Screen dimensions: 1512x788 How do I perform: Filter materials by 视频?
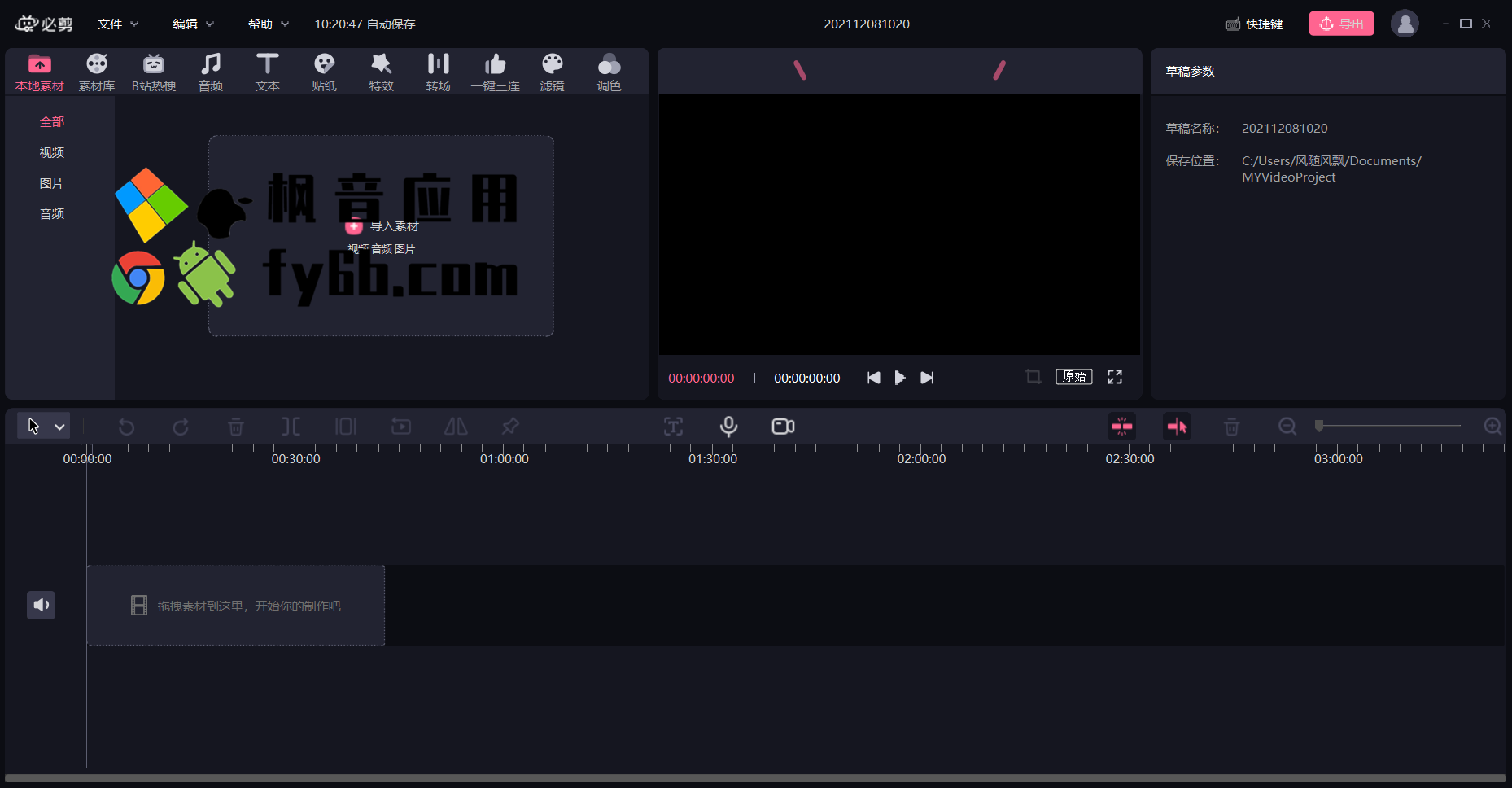click(52, 152)
